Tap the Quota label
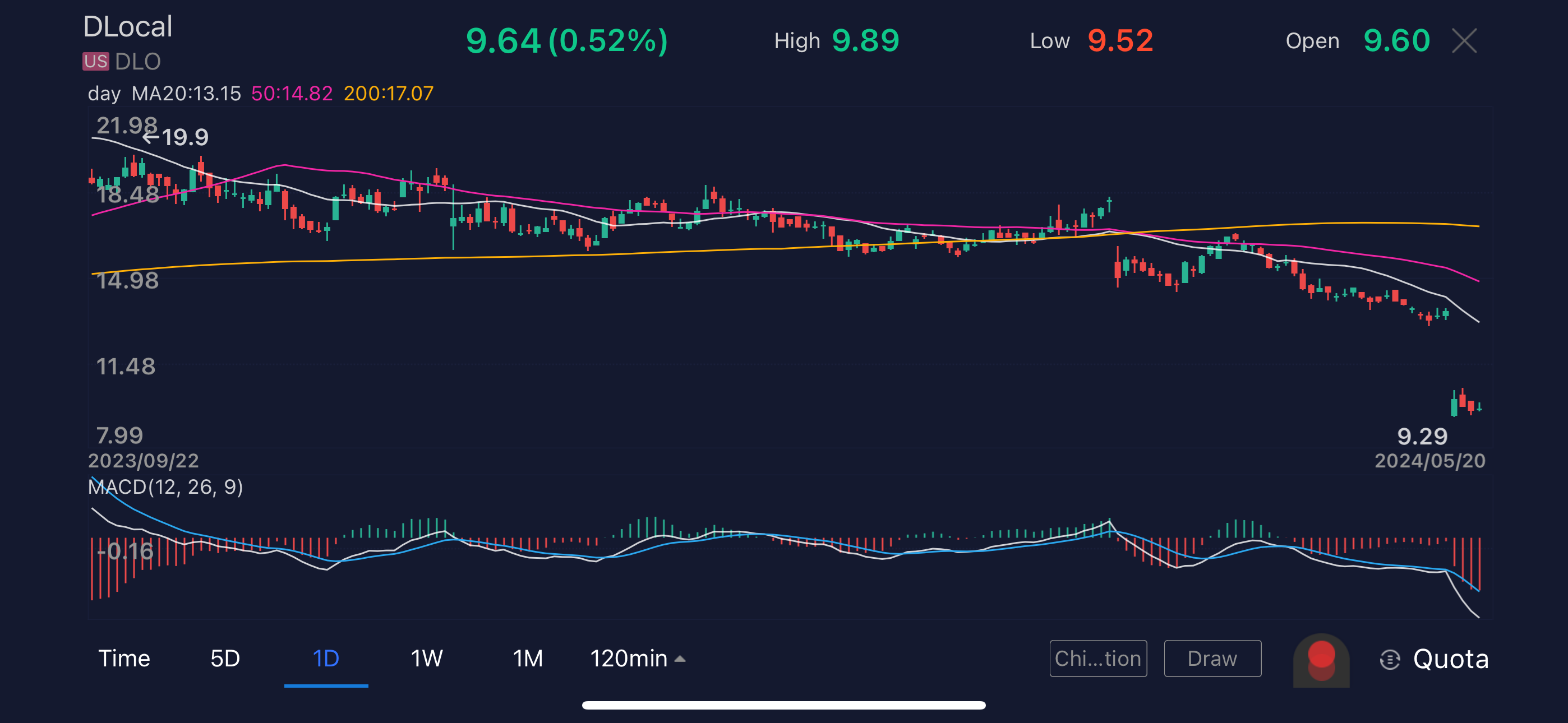Screen dimensions: 1568x723 (1451, 659)
